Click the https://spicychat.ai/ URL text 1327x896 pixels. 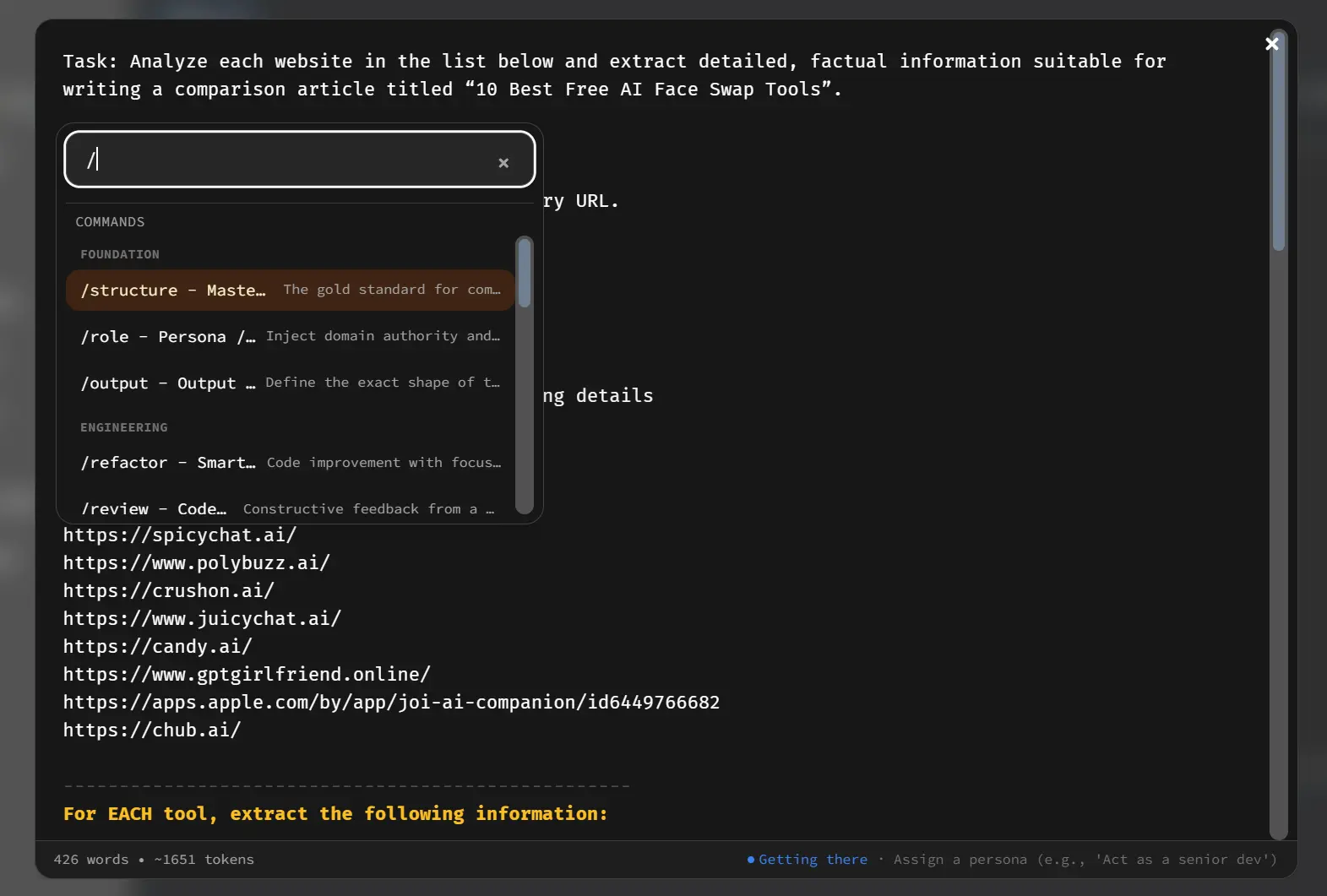pyautogui.click(x=180, y=535)
